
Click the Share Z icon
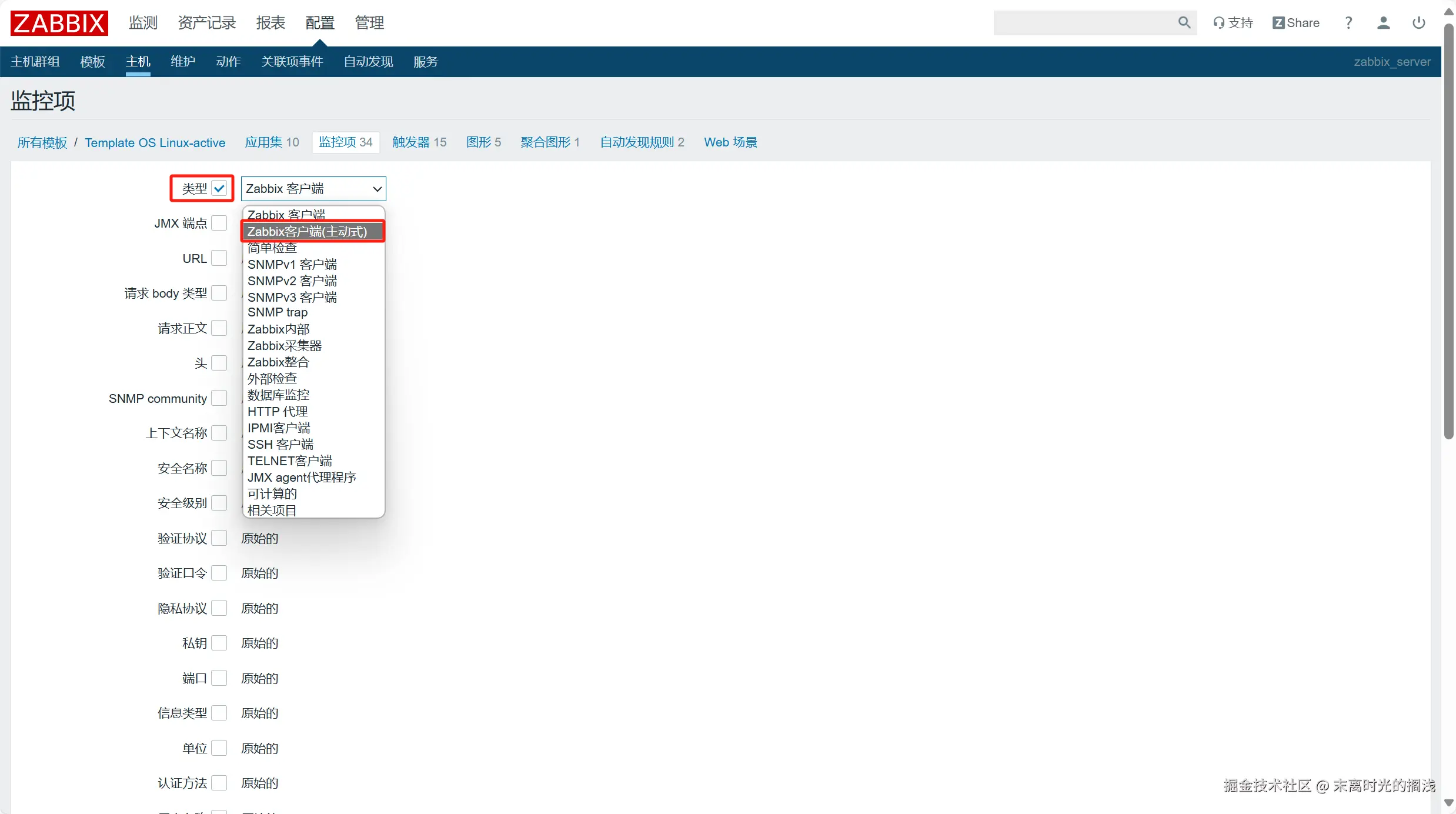(1278, 23)
